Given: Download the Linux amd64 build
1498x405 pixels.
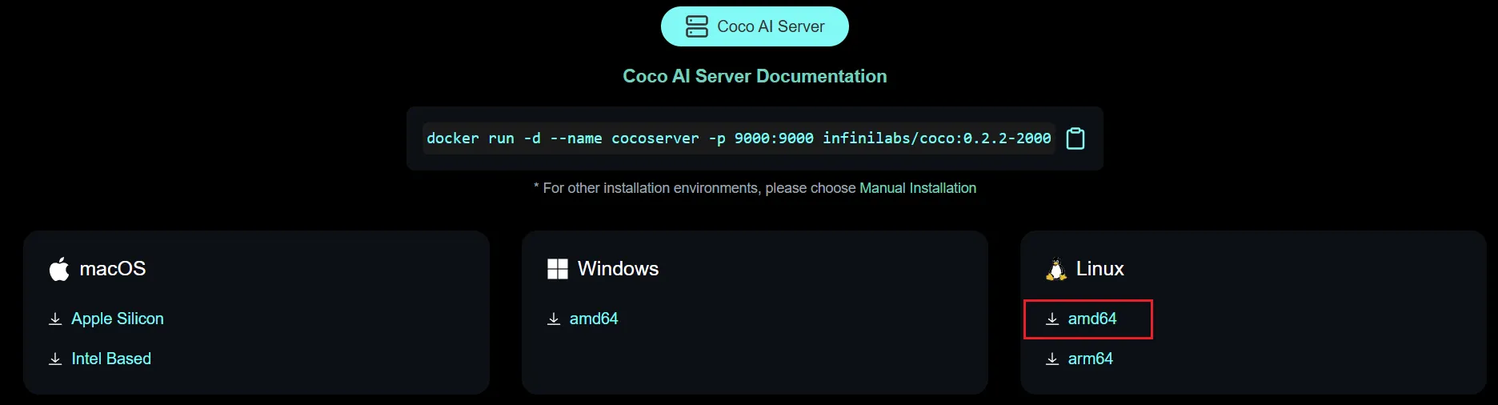Looking at the screenshot, I should 1092,319.
